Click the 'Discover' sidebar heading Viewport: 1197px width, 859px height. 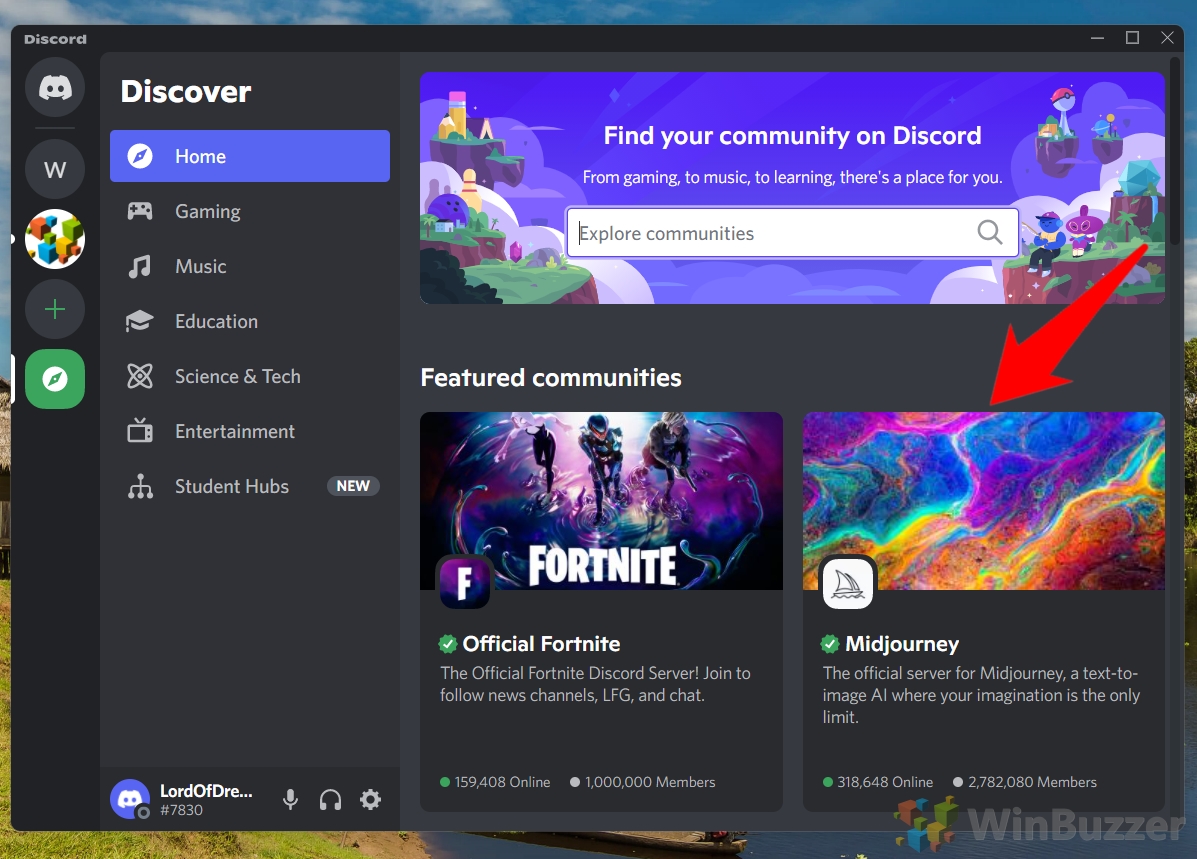click(x=186, y=92)
